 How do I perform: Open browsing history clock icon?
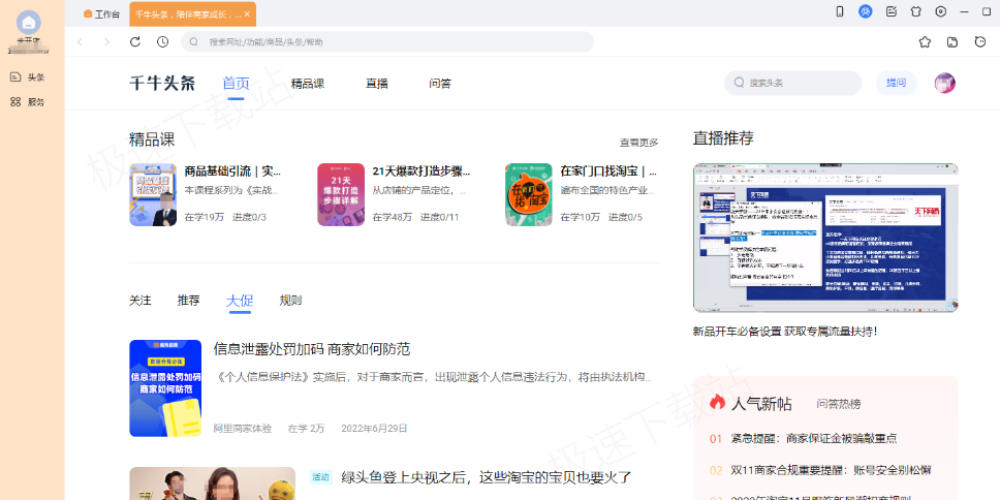pyautogui.click(x=163, y=42)
